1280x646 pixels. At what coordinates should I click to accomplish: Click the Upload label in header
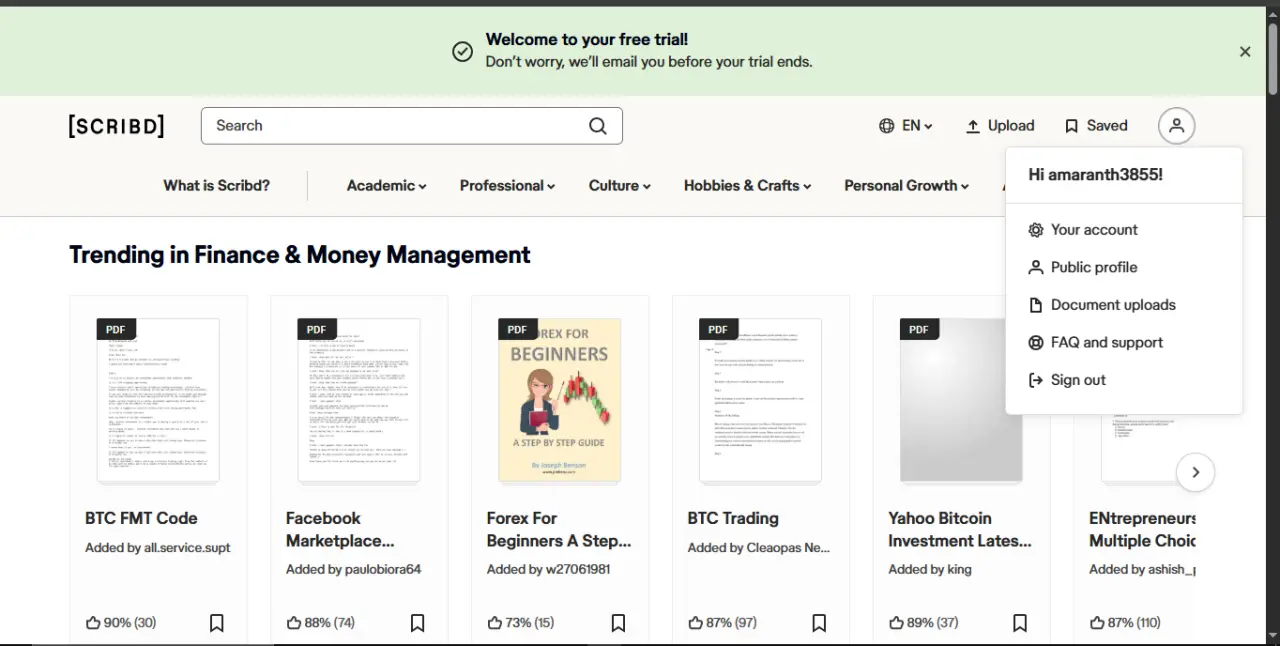point(1011,126)
